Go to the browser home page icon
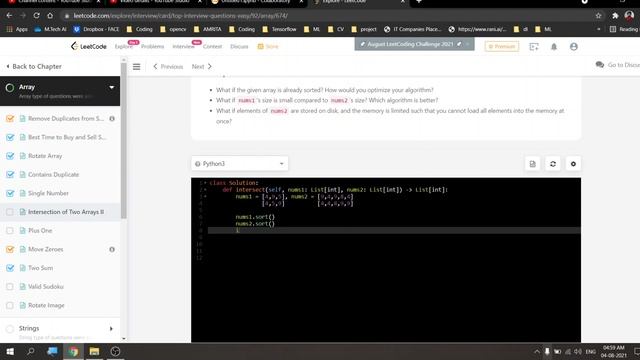Screen dimensions: 640x360 pos(50,16)
